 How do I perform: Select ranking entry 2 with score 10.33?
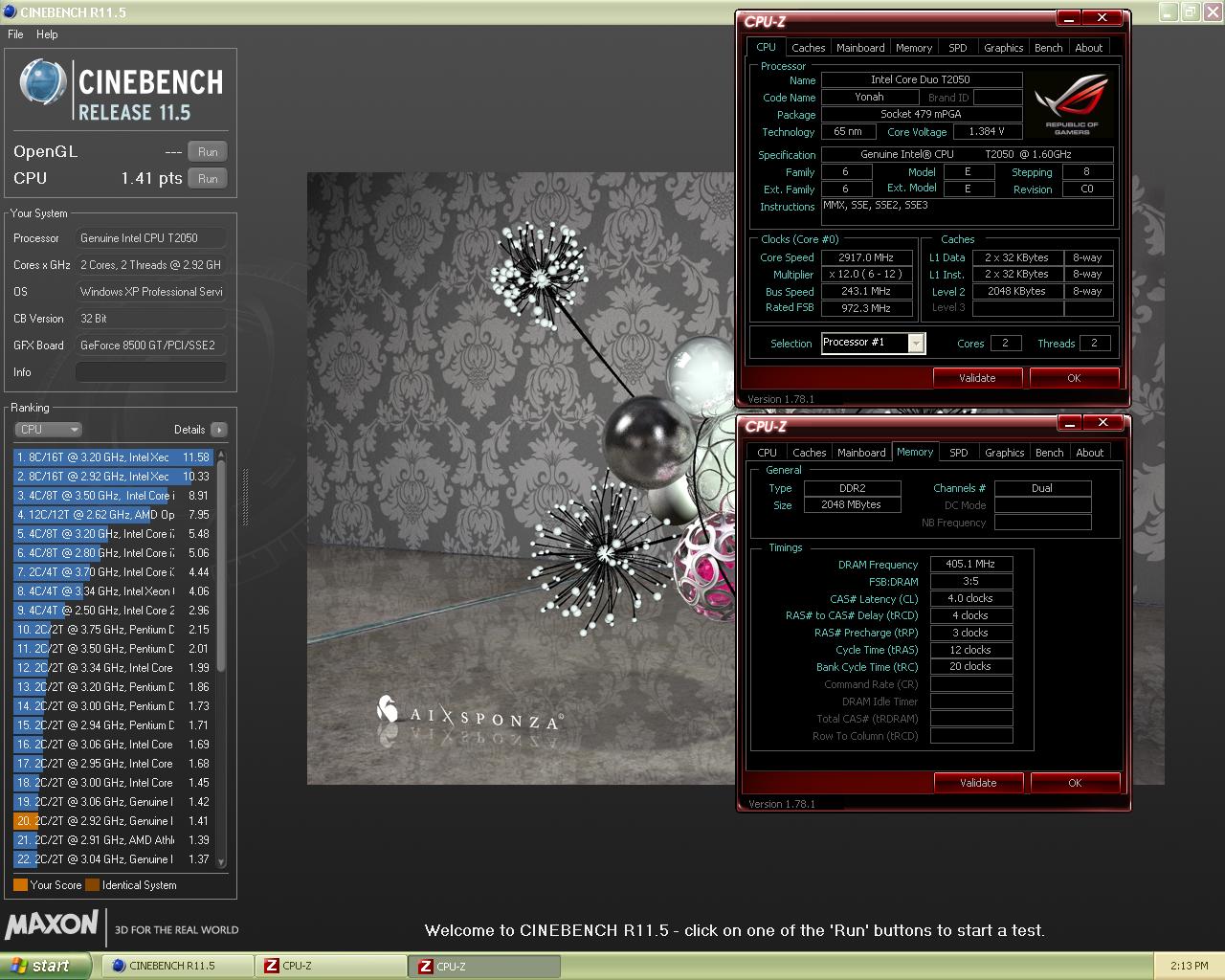[x=113, y=477]
